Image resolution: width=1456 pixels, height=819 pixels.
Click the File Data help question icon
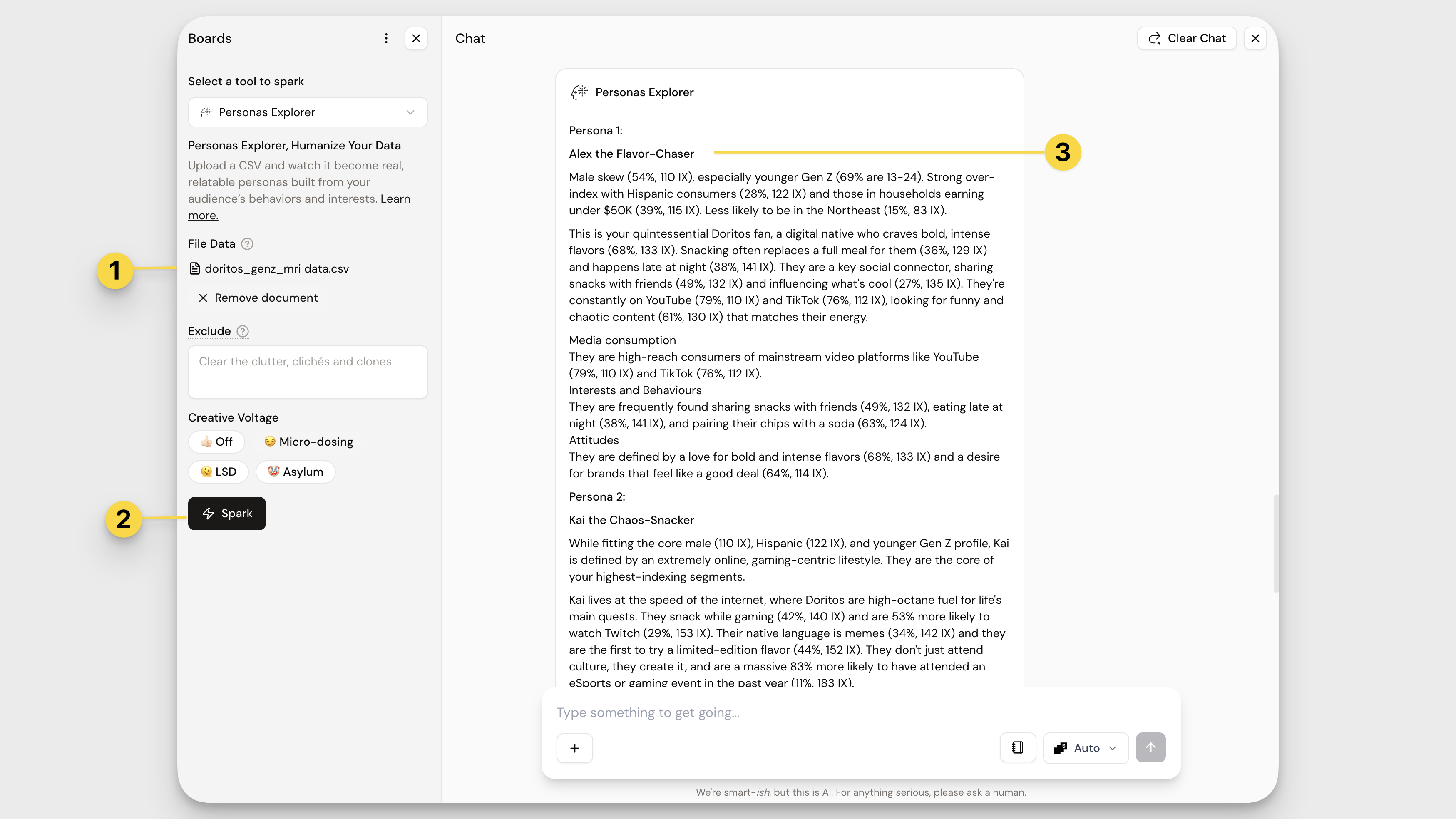tap(247, 243)
